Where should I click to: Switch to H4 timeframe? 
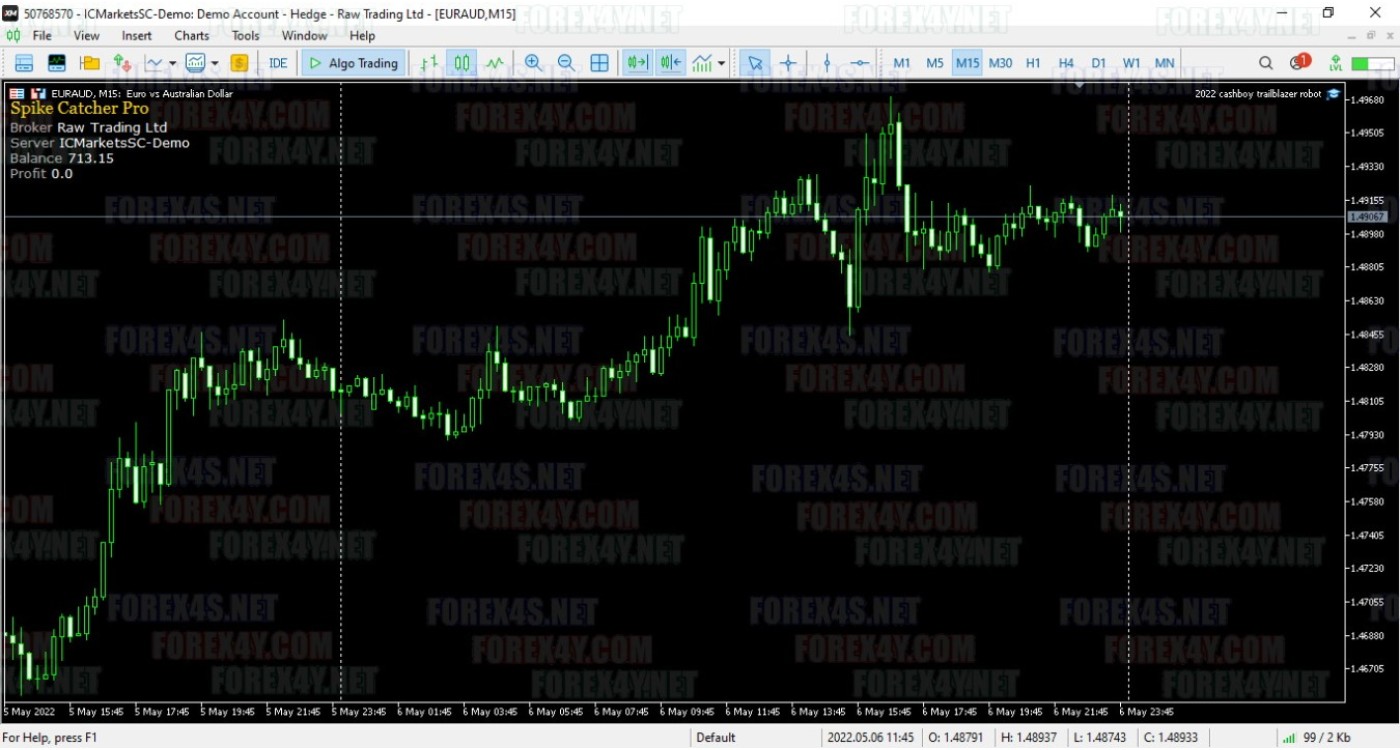1066,63
